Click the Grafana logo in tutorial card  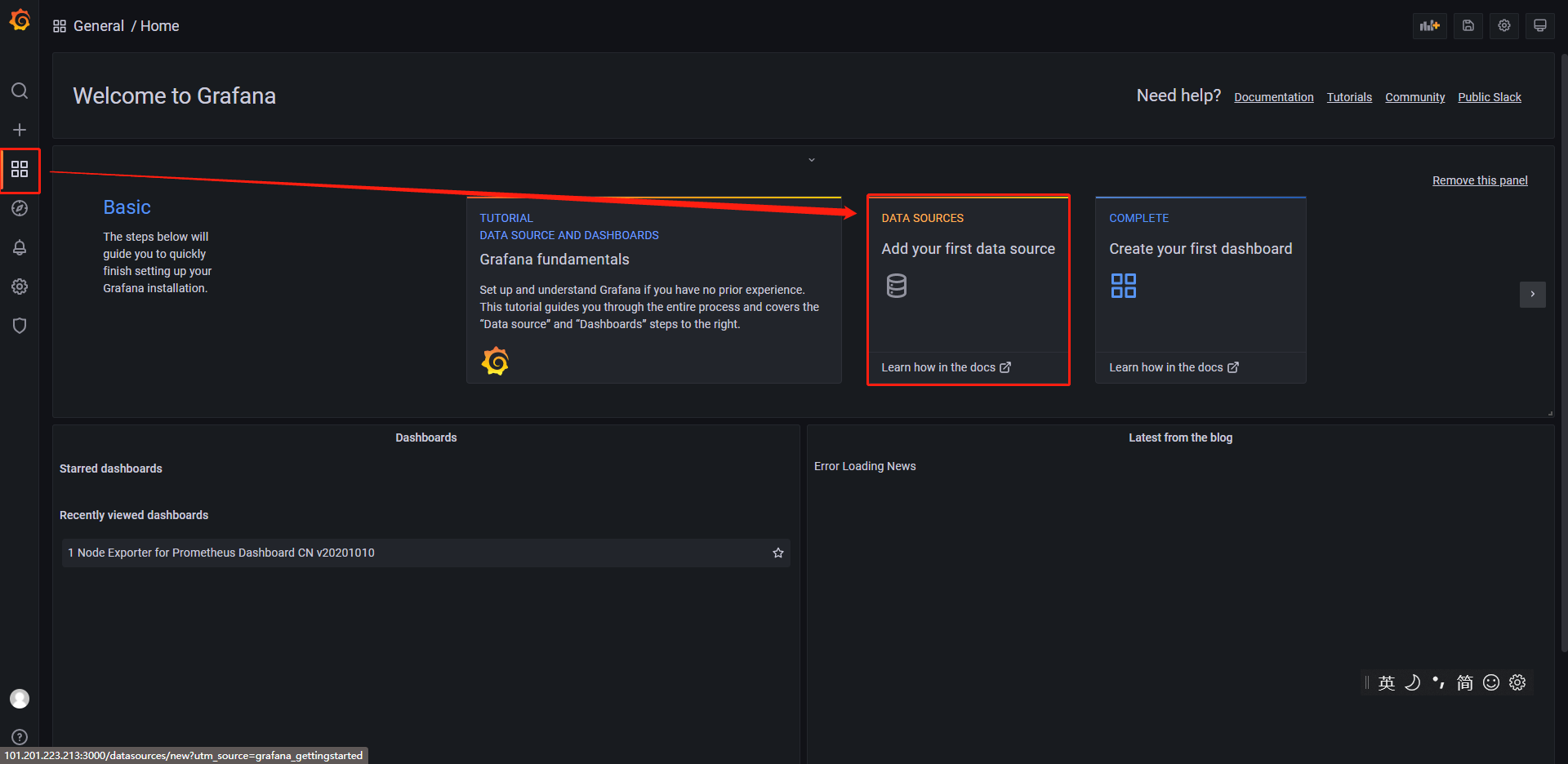point(495,361)
